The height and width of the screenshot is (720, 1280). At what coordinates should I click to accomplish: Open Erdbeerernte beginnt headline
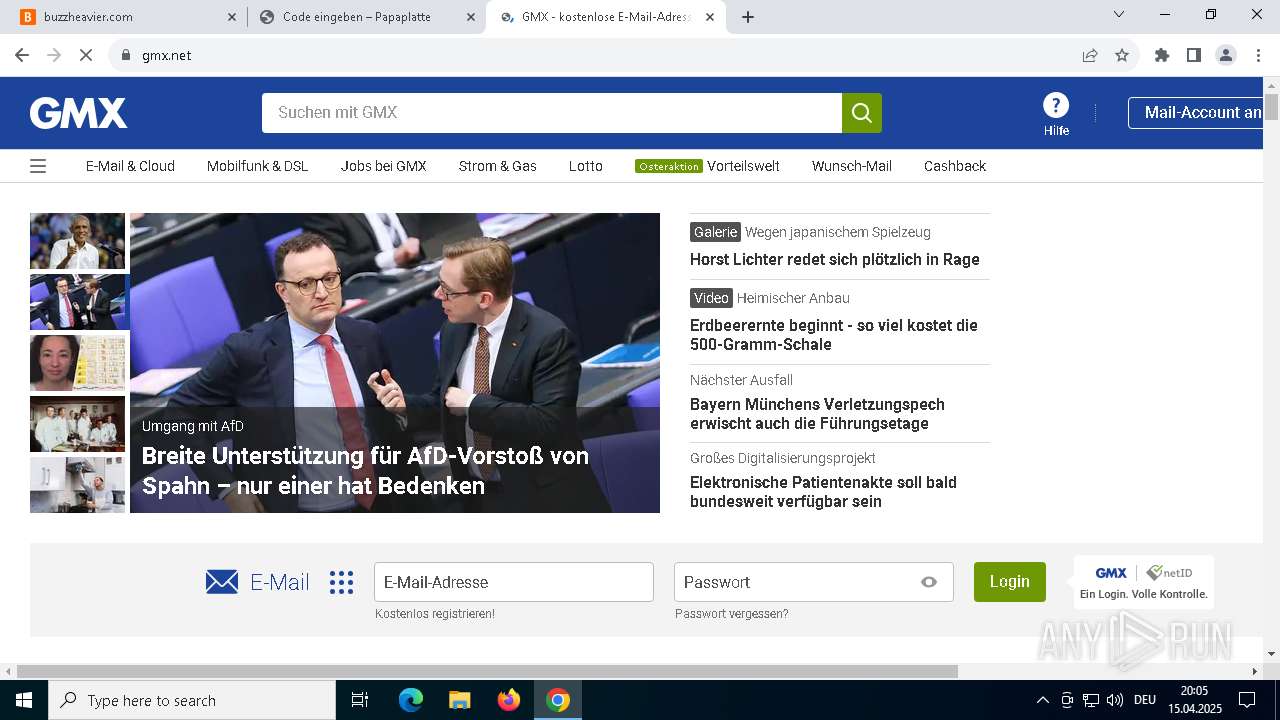pyautogui.click(x=834, y=335)
